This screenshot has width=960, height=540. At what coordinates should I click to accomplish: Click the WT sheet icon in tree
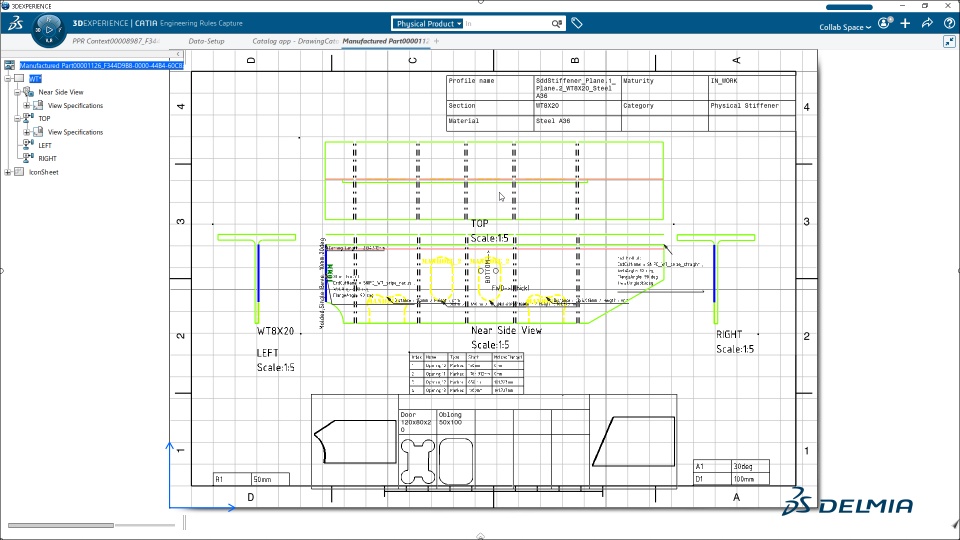[19, 78]
